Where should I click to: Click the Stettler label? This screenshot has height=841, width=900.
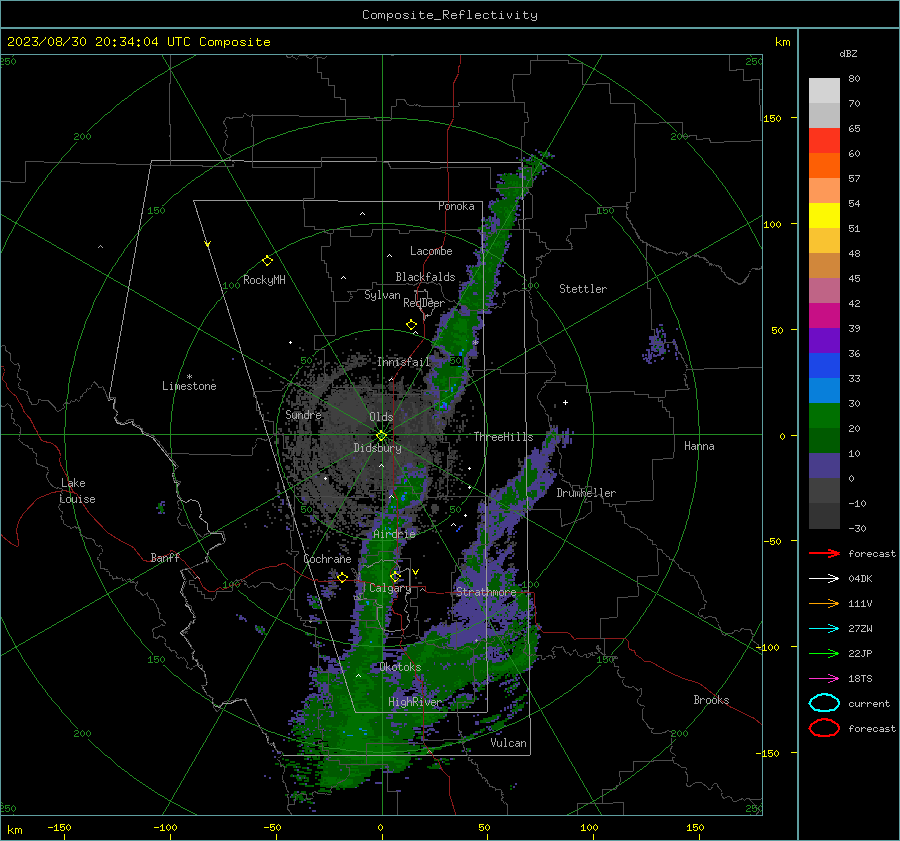coord(583,289)
